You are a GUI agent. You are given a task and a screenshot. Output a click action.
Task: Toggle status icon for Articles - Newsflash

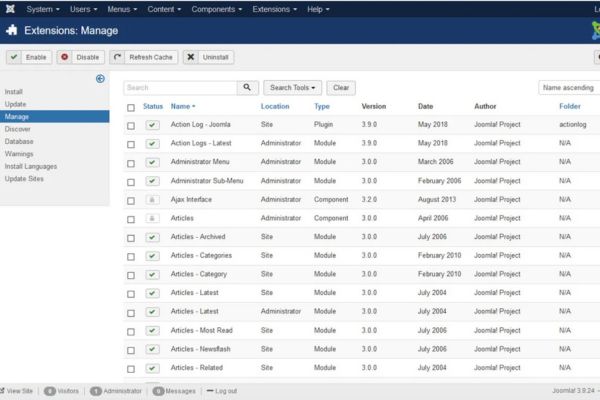click(x=152, y=349)
